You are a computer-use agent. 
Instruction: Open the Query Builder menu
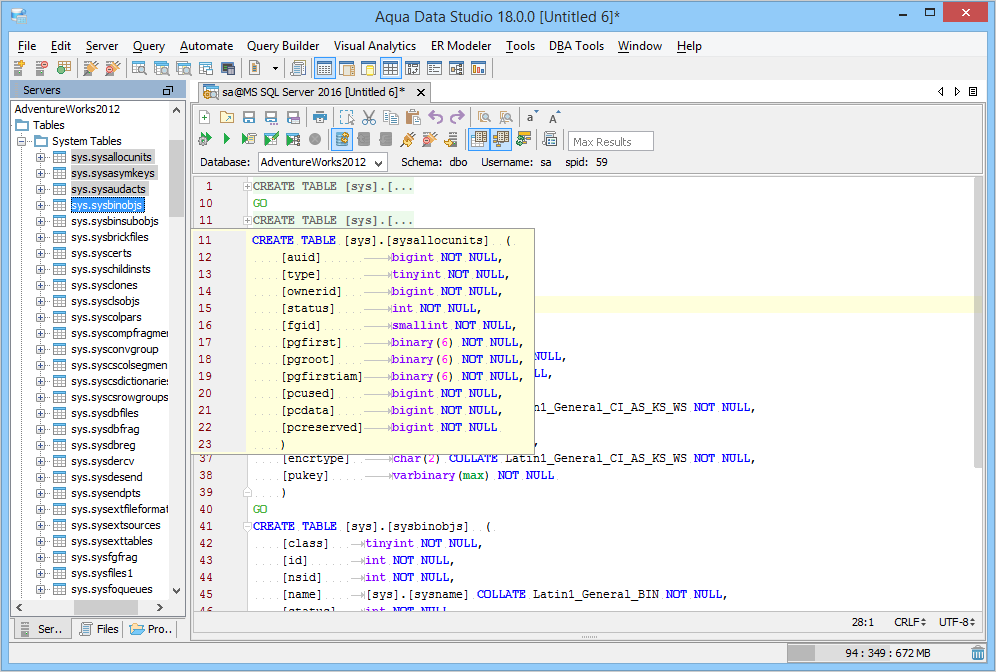tap(283, 46)
